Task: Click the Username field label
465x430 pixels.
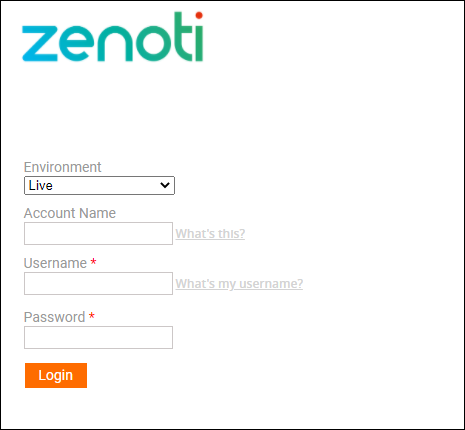Action: coord(55,263)
